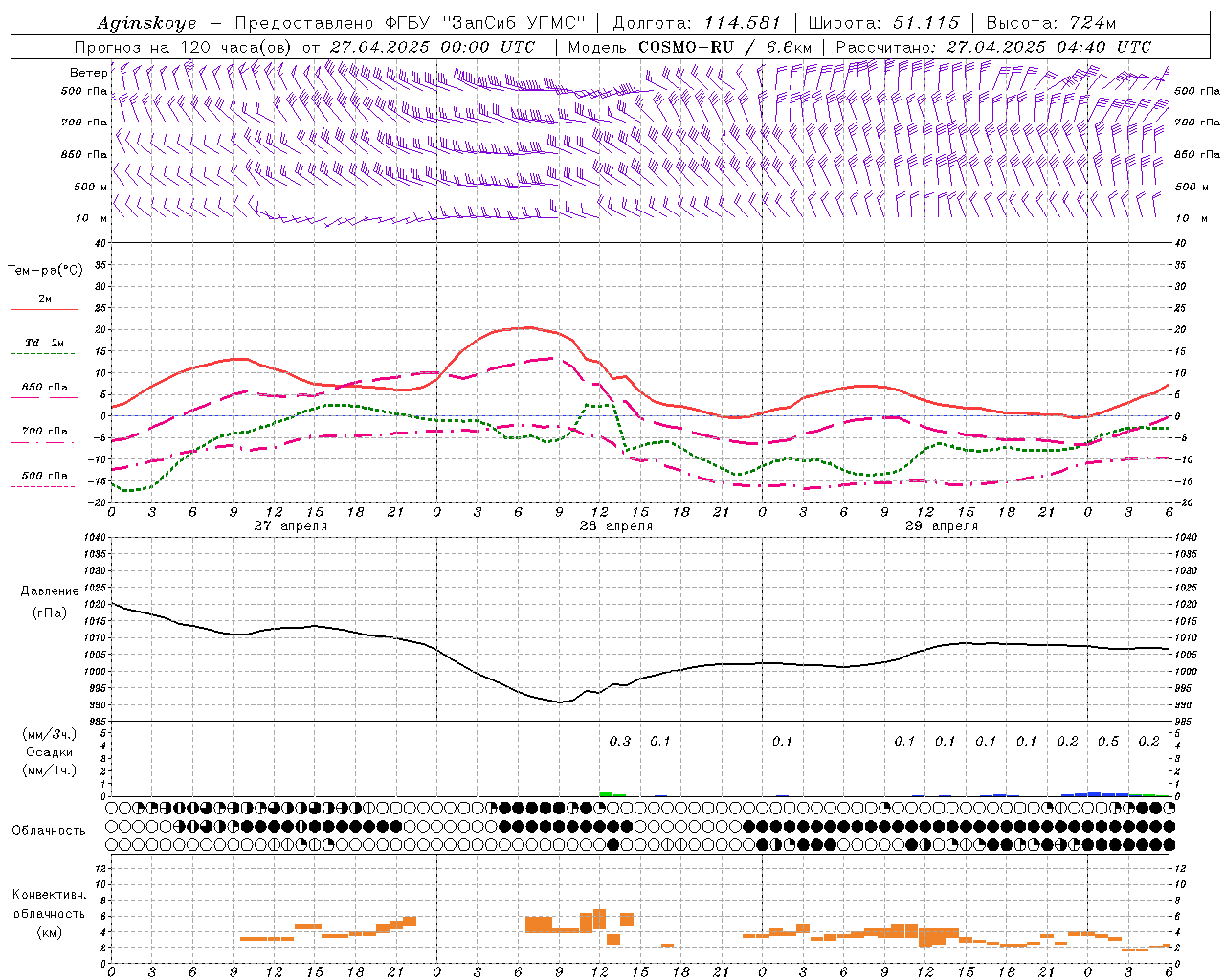Click the "0.3" precipitation value

coord(620,741)
